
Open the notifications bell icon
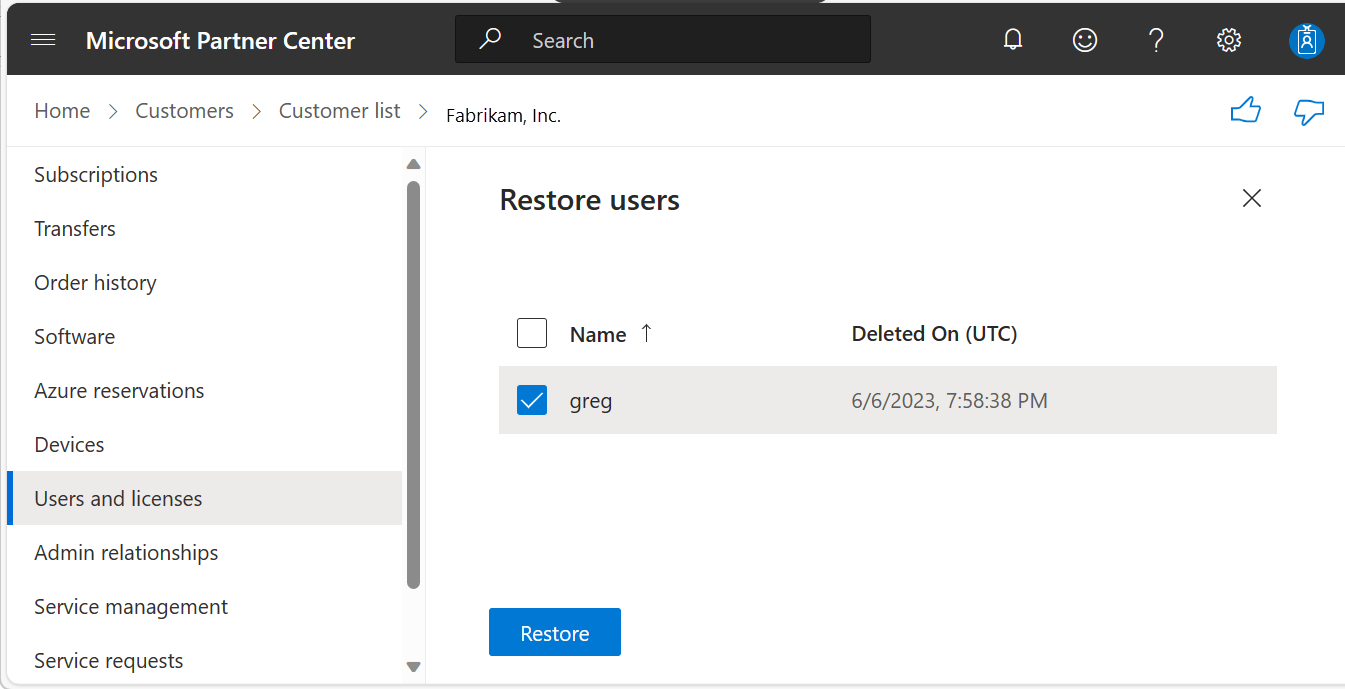1012,39
